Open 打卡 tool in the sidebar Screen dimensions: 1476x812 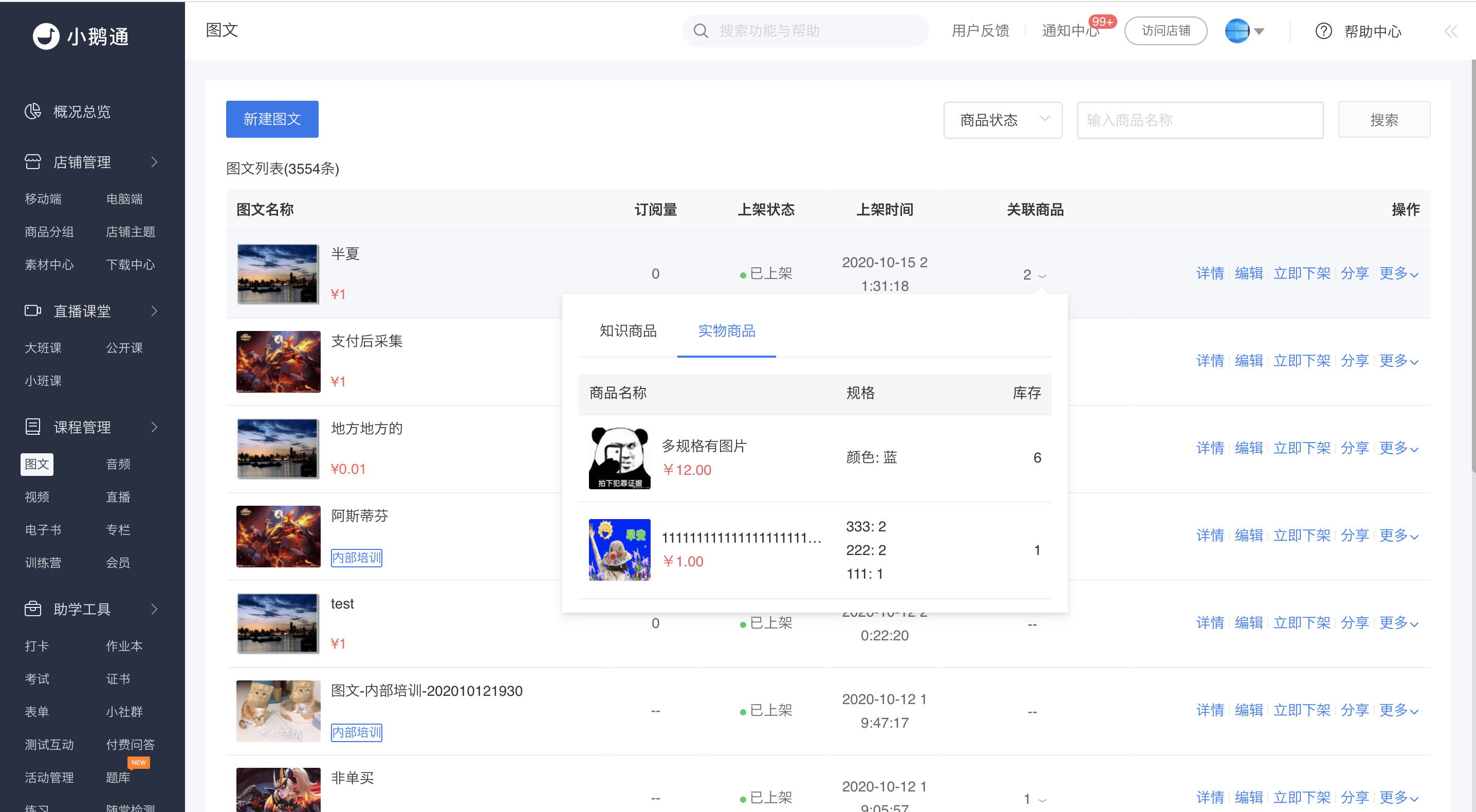pyautogui.click(x=37, y=646)
